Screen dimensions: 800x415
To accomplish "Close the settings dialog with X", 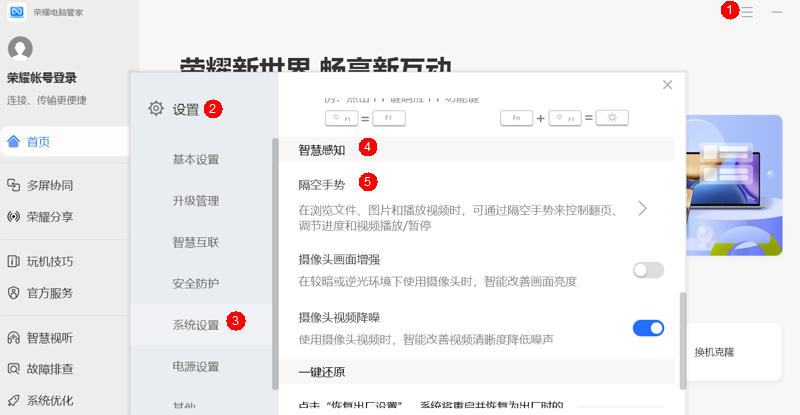I will pos(667,85).
